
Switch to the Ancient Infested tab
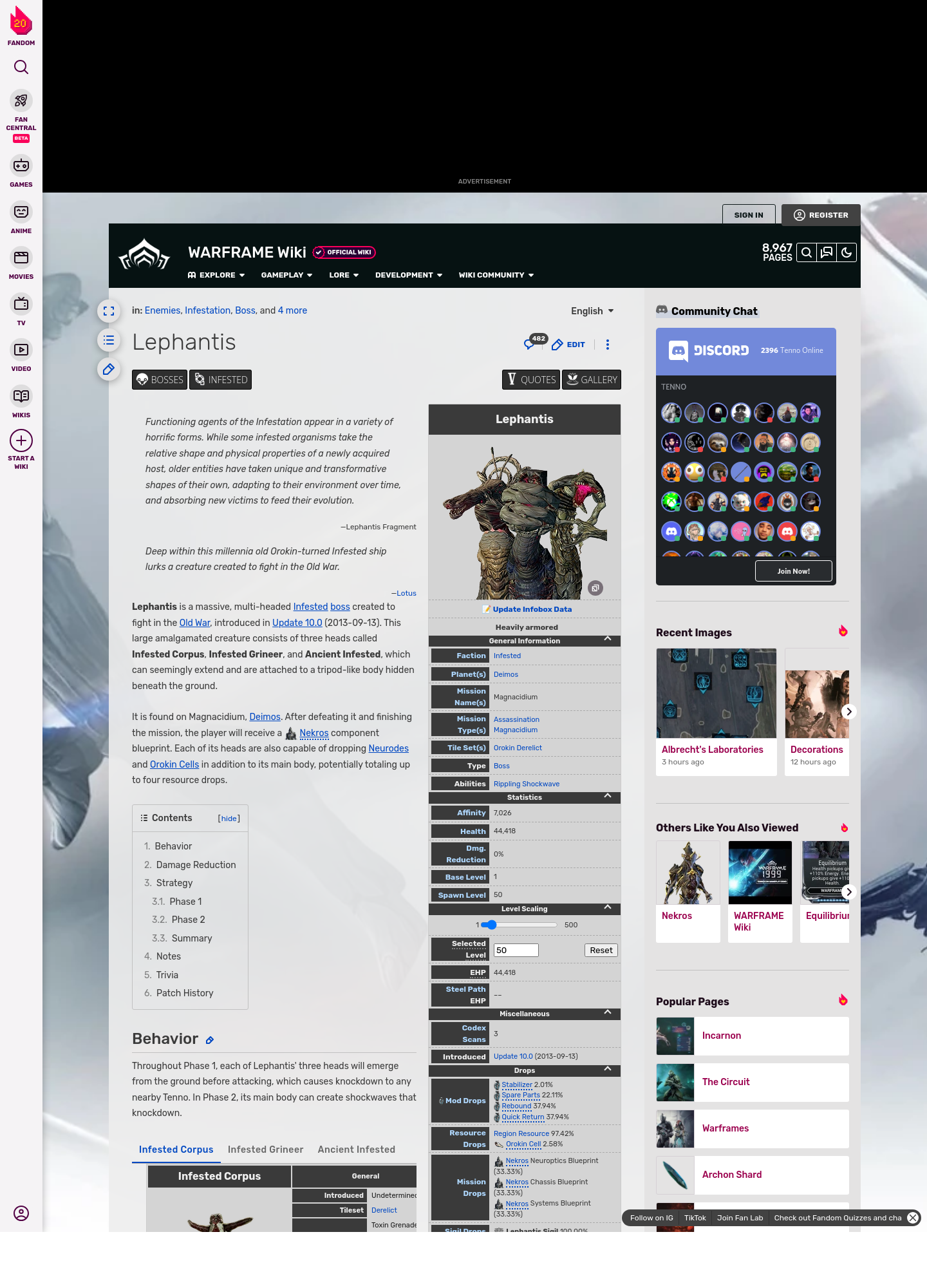(x=357, y=1150)
